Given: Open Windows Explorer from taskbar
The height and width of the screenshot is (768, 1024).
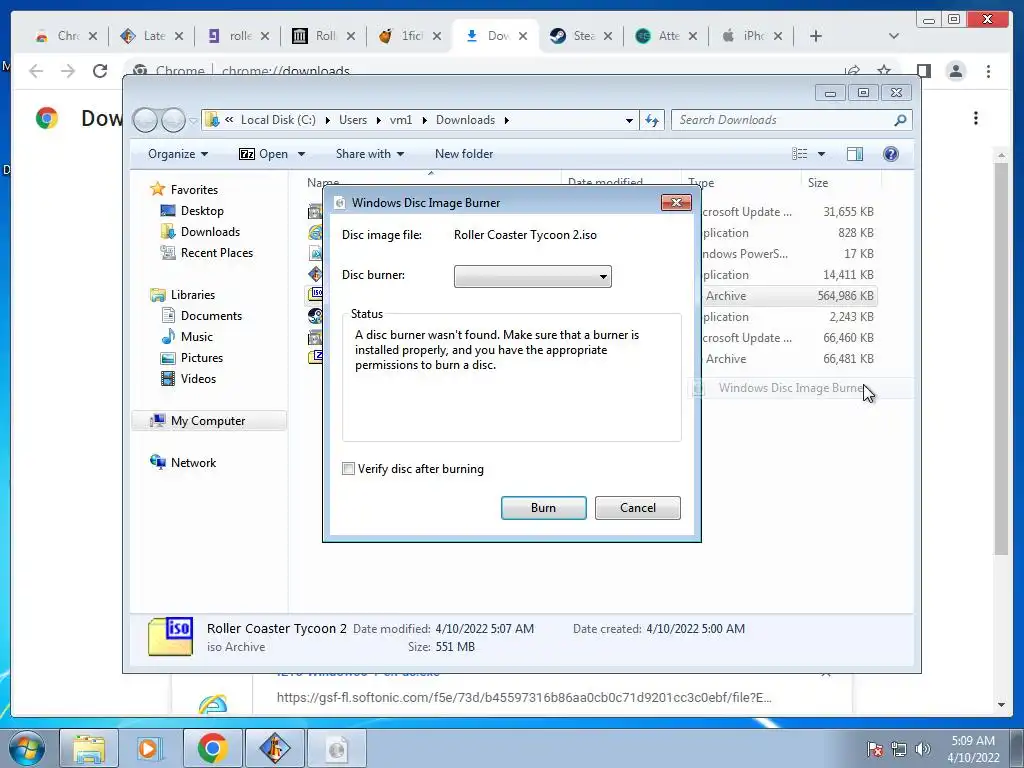Looking at the screenshot, I should tap(88, 748).
